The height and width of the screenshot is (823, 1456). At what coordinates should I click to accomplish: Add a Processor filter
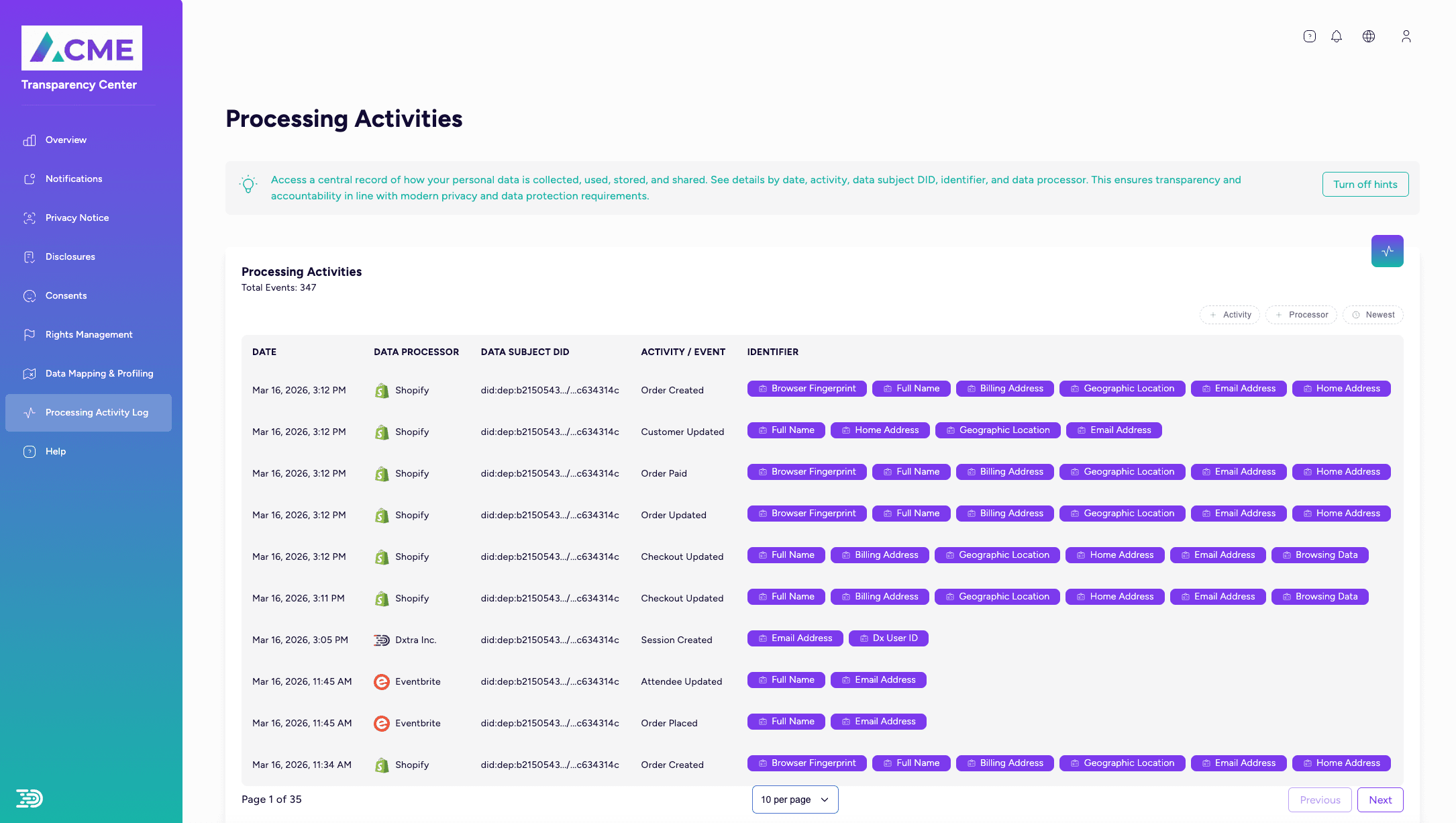tap(1301, 315)
